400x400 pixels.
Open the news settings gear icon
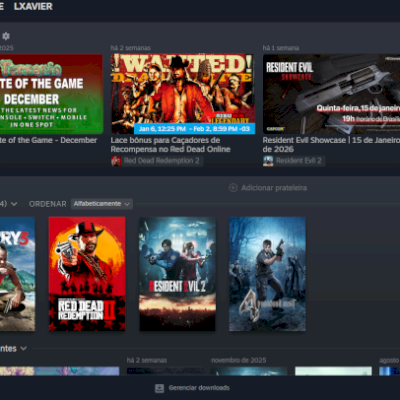(6, 36)
